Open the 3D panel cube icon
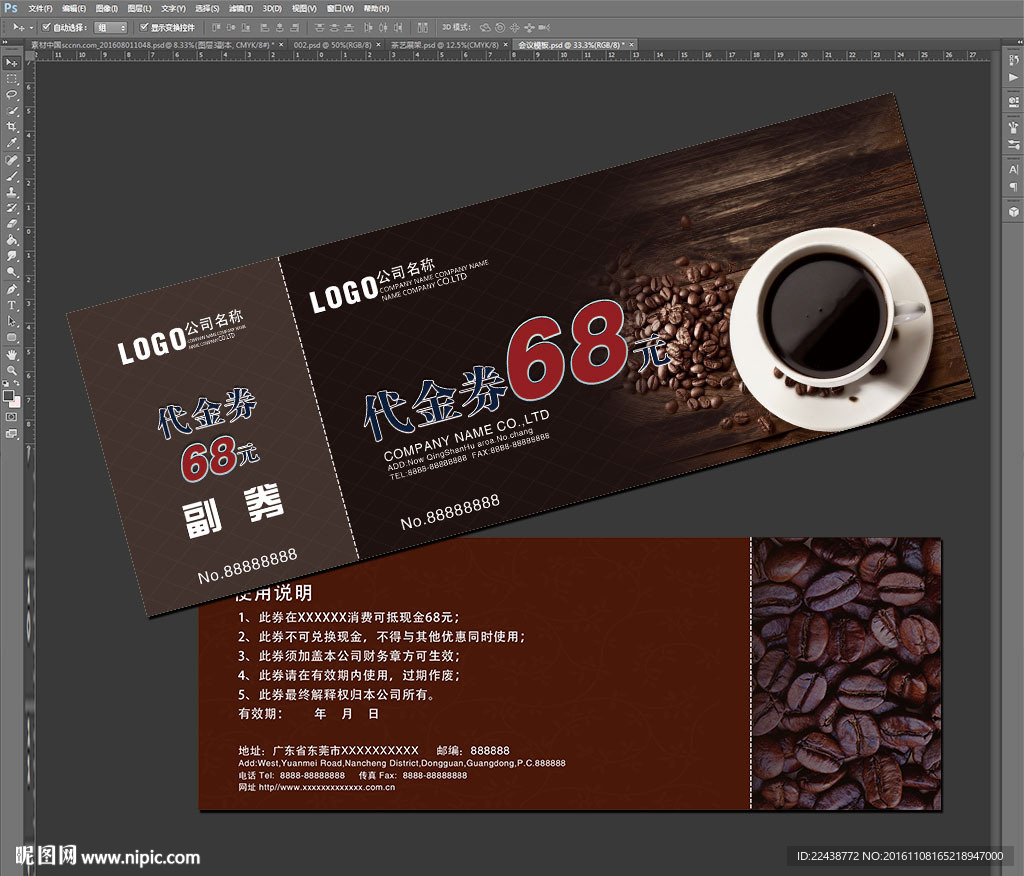The width and height of the screenshot is (1024, 876). [1014, 212]
